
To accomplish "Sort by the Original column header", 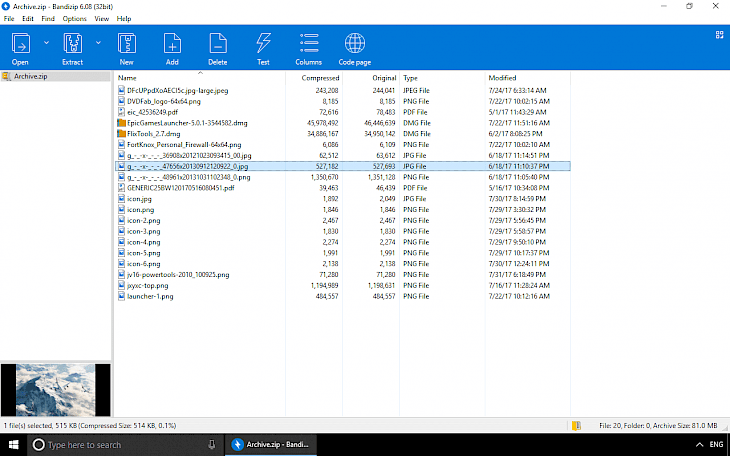I will click(x=384, y=78).
